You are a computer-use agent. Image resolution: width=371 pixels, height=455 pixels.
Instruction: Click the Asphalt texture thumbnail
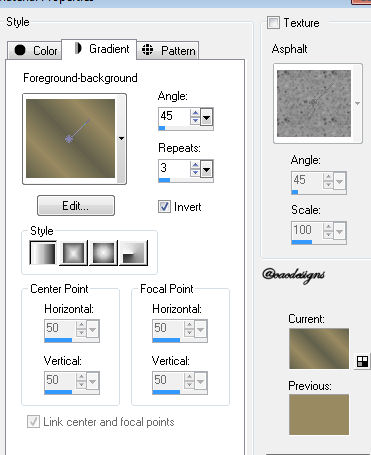(314, 103)
